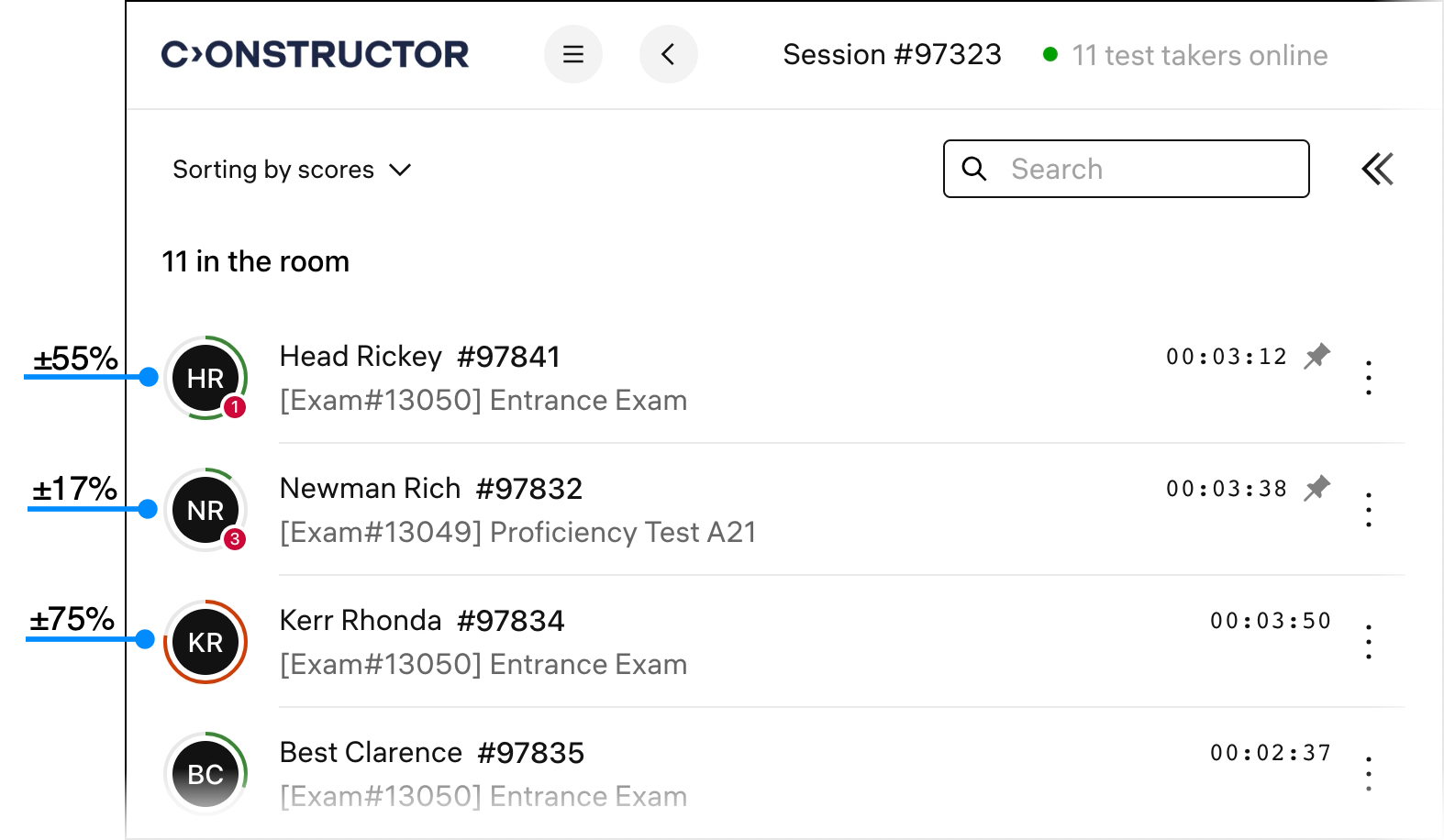
Task: Select Best Clarence #97835 entry
Action: pos(431,753)
